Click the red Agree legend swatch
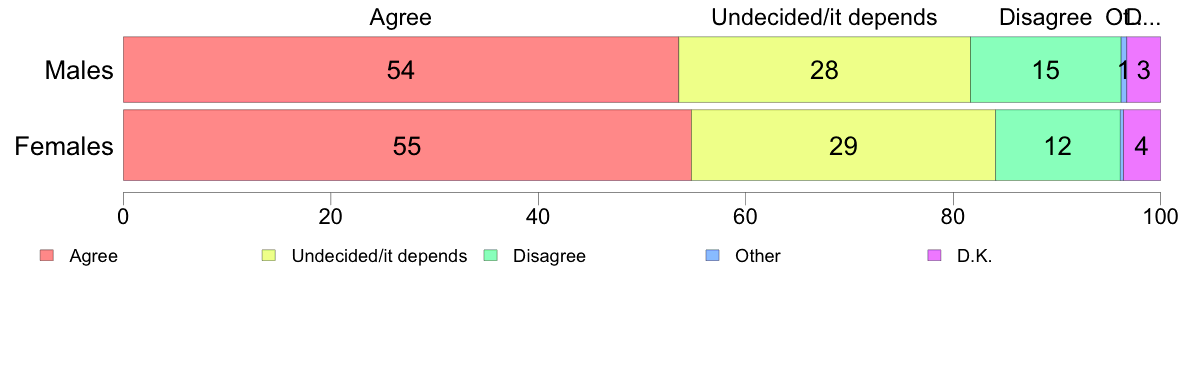Image resolution: width=1188 pixels, height=368 pixels. pyautogui.click(x=46, y=256)
